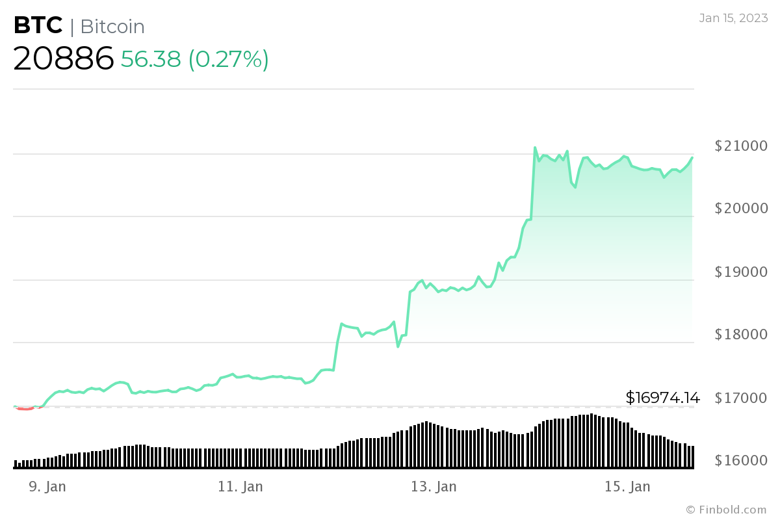Click the tallest volume bar

tap(591, 441)
